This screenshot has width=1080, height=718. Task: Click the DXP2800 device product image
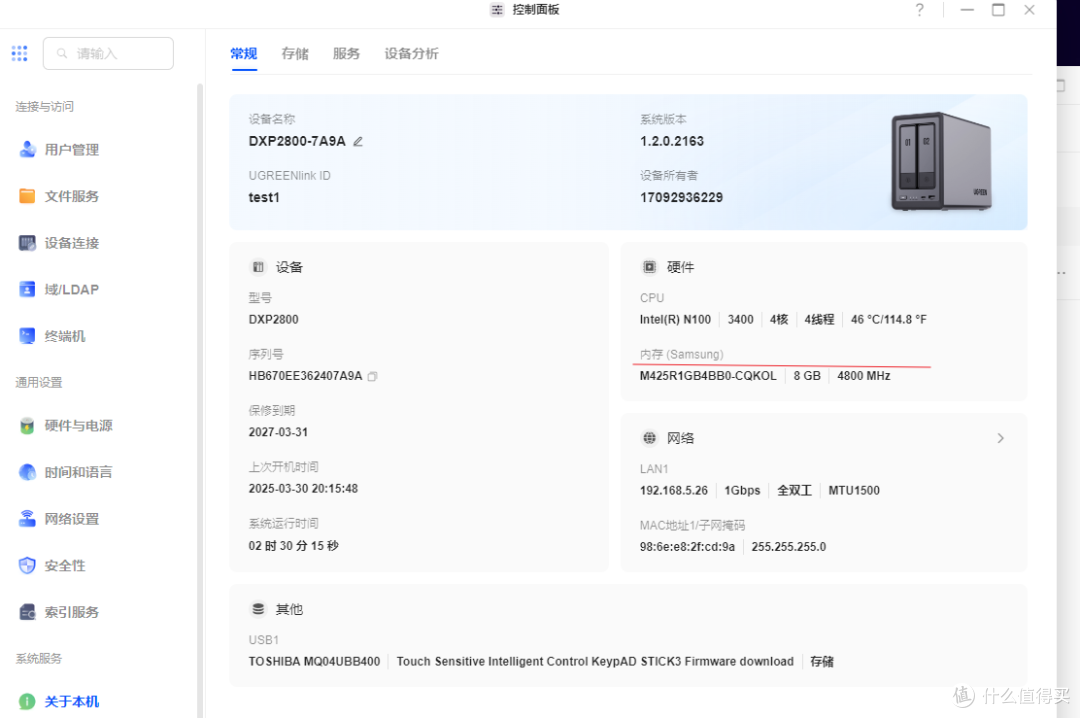coord(940,160)
